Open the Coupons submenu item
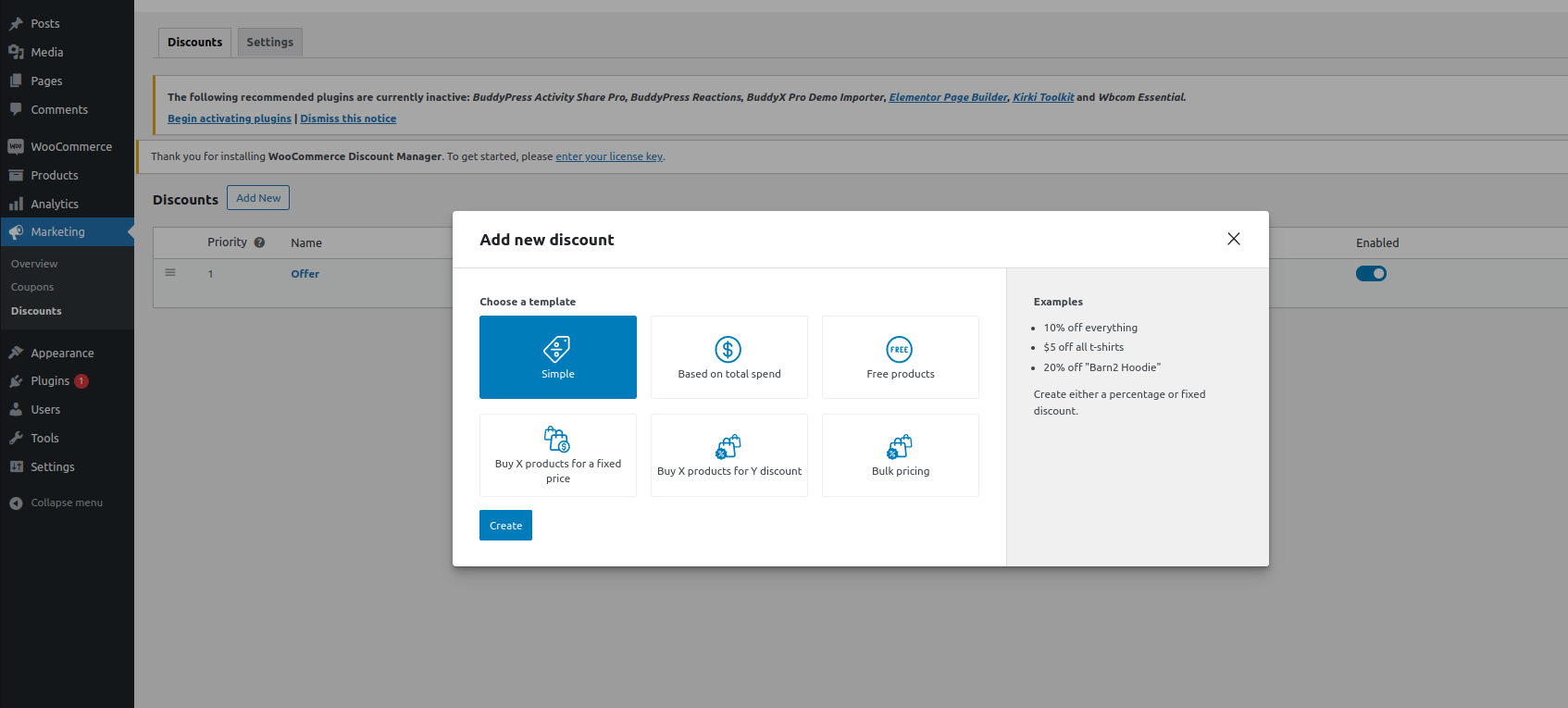The image size is (1568, 708). point(32,288)
